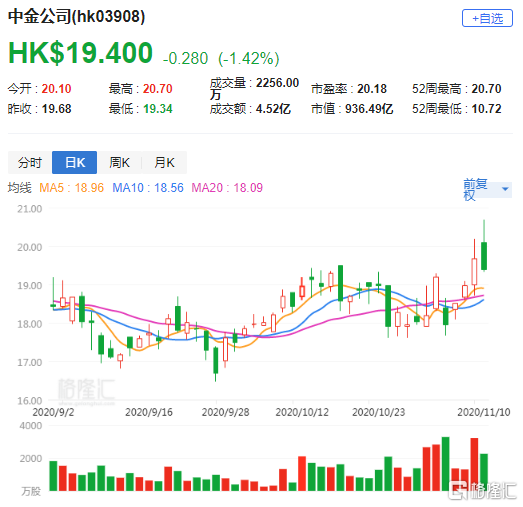Open the 前复权 dropdown
The image size is (523, 507).
(x=487, y=189)
